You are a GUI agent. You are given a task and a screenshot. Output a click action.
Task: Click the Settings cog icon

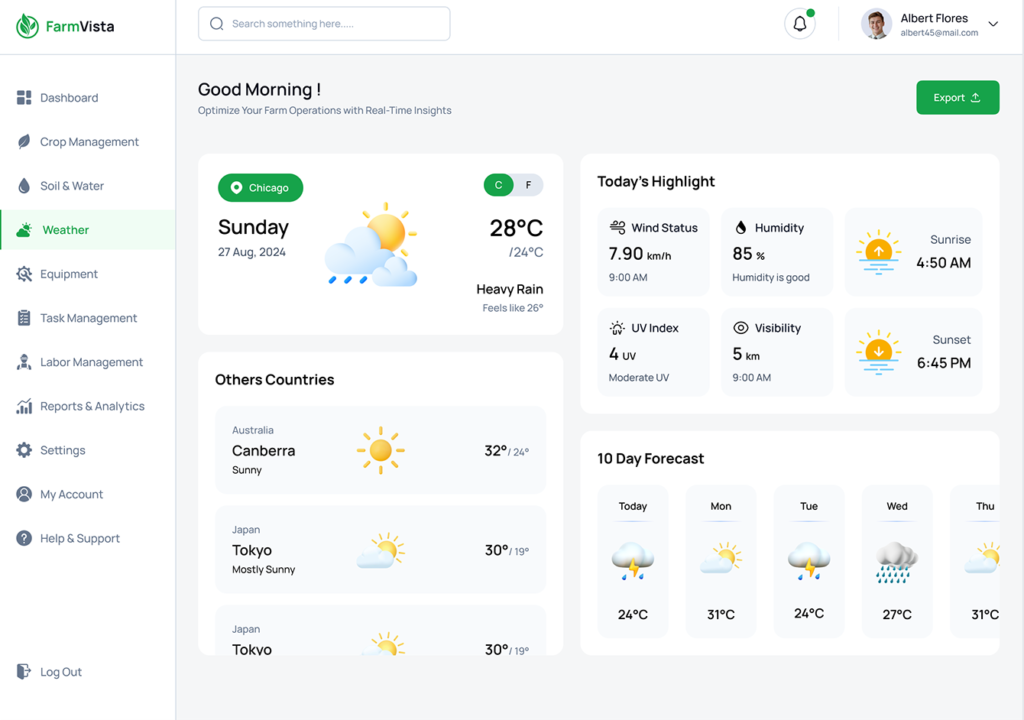click(x=24, y=450)
